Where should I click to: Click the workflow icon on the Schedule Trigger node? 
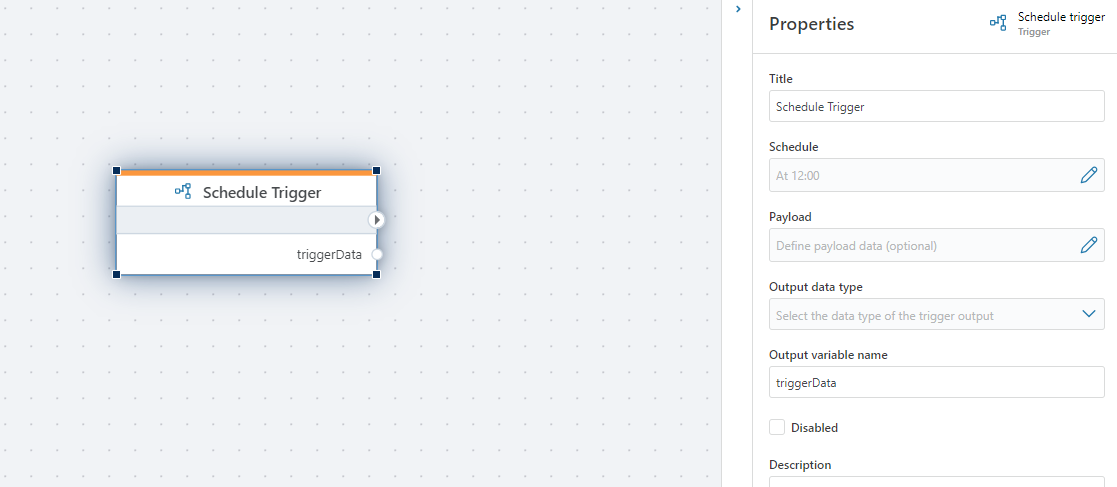pyautogui.click(x=183, y=191)
